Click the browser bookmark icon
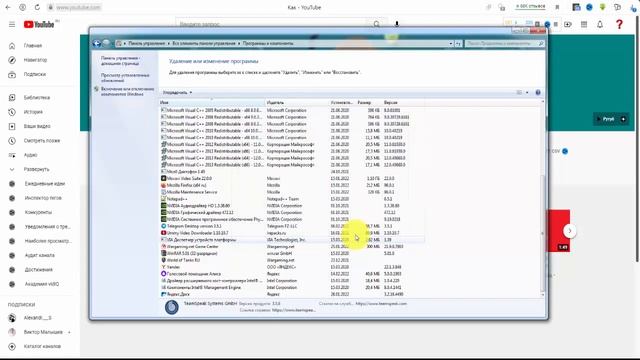 coord(557,7)
